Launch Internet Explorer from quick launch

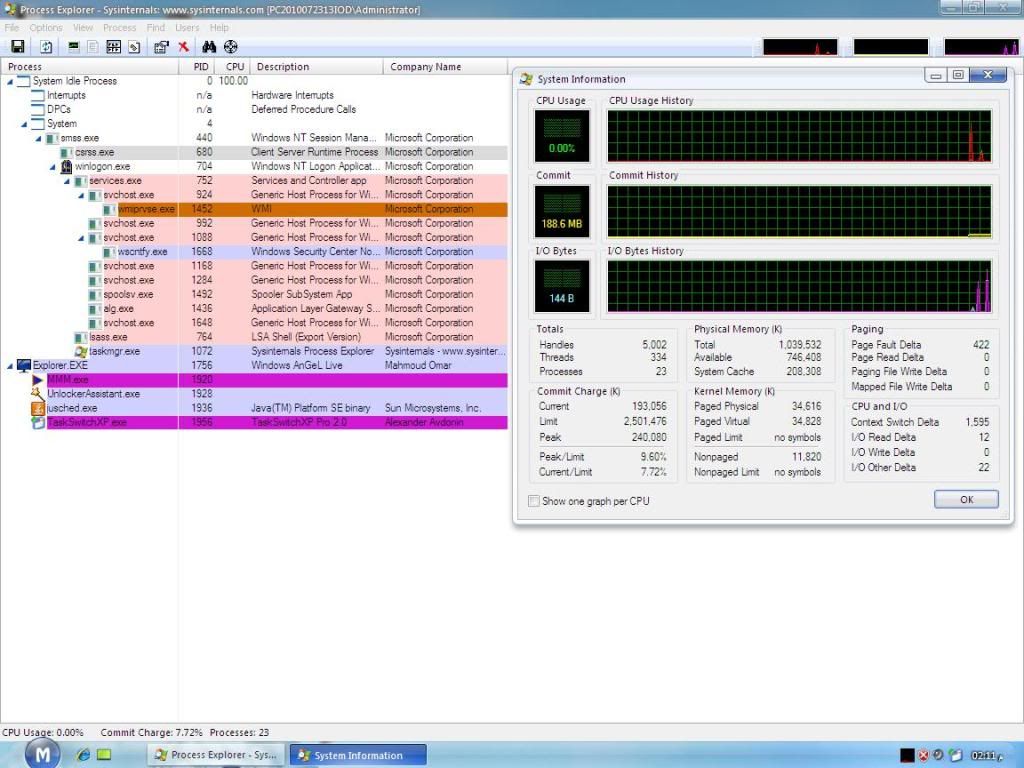(x=83, y=755)
